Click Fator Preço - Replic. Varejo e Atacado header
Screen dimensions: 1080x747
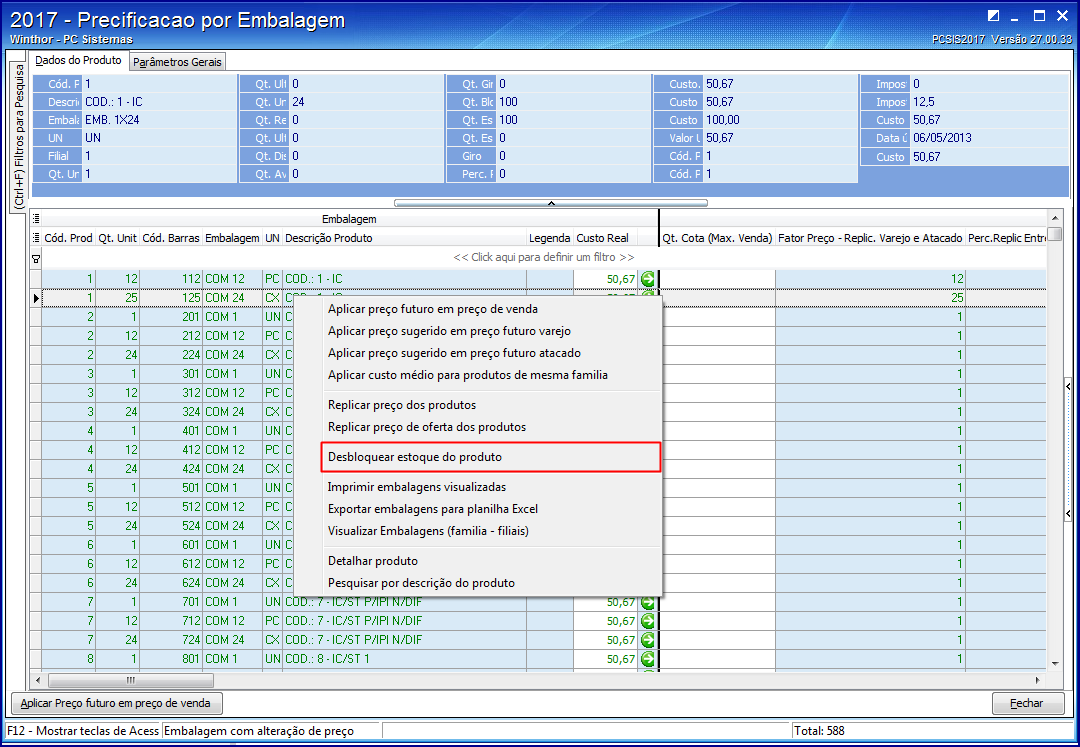[870, 238]
